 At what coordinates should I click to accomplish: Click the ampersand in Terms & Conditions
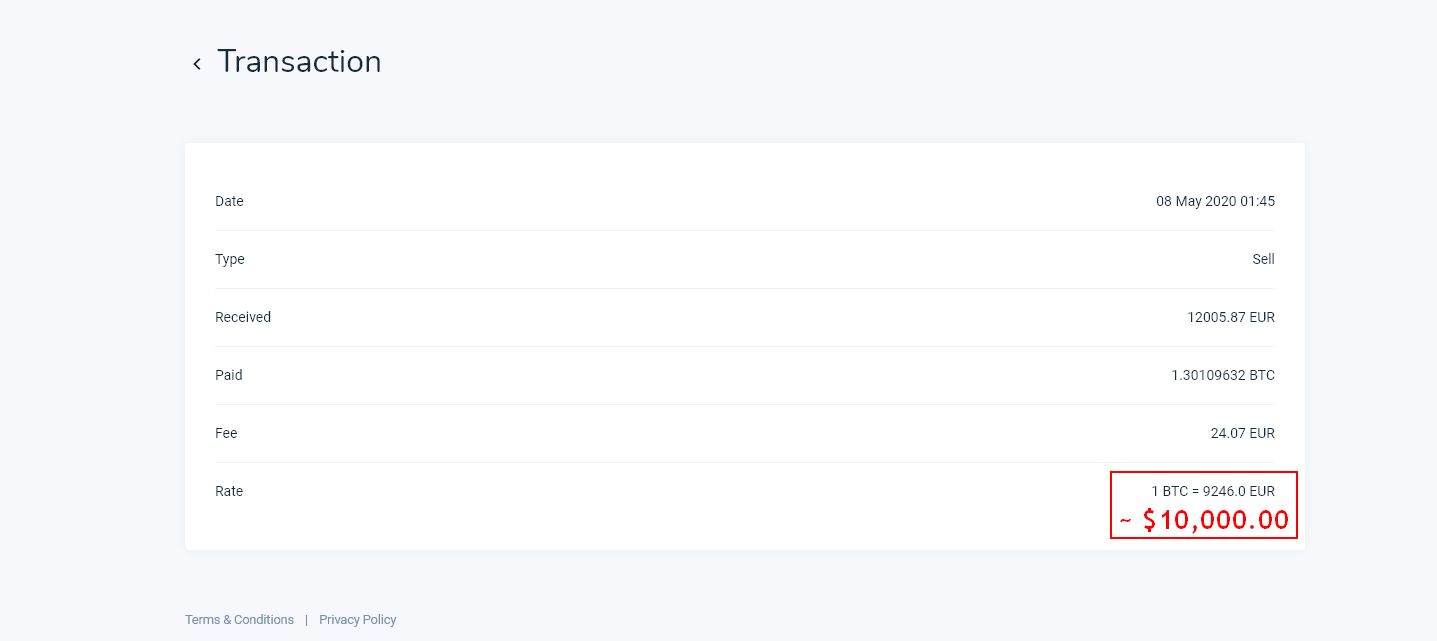coord(227,620)
